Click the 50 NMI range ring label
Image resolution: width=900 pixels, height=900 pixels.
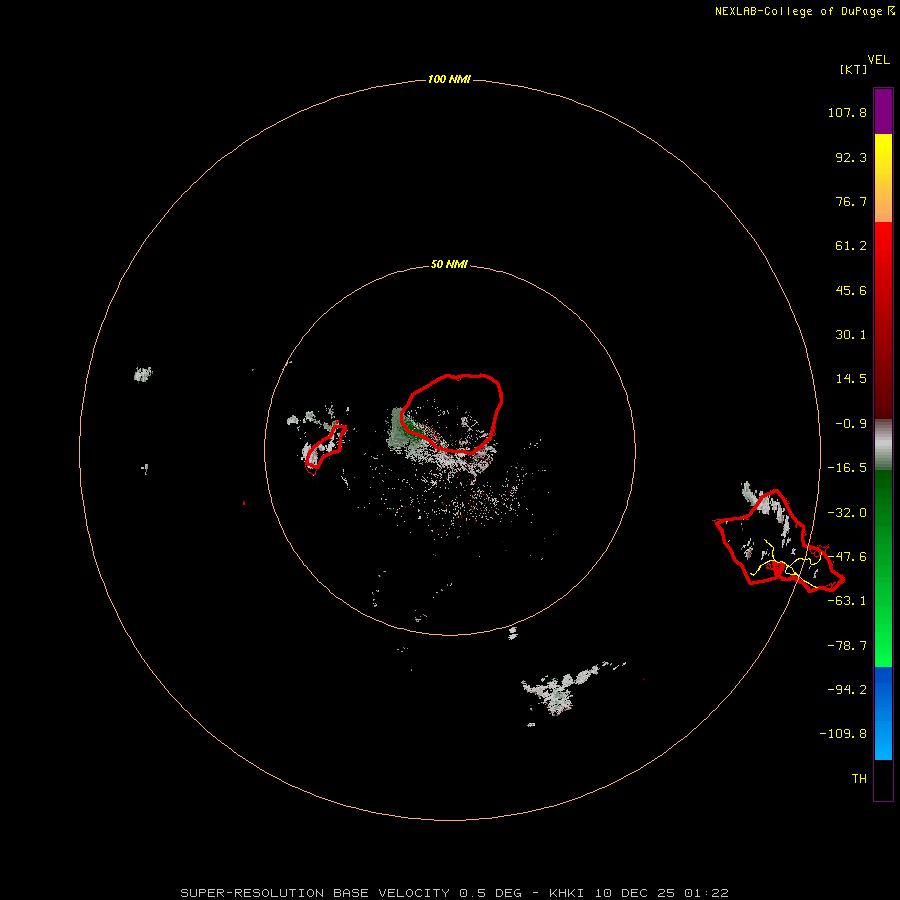[x=449, y=264]
